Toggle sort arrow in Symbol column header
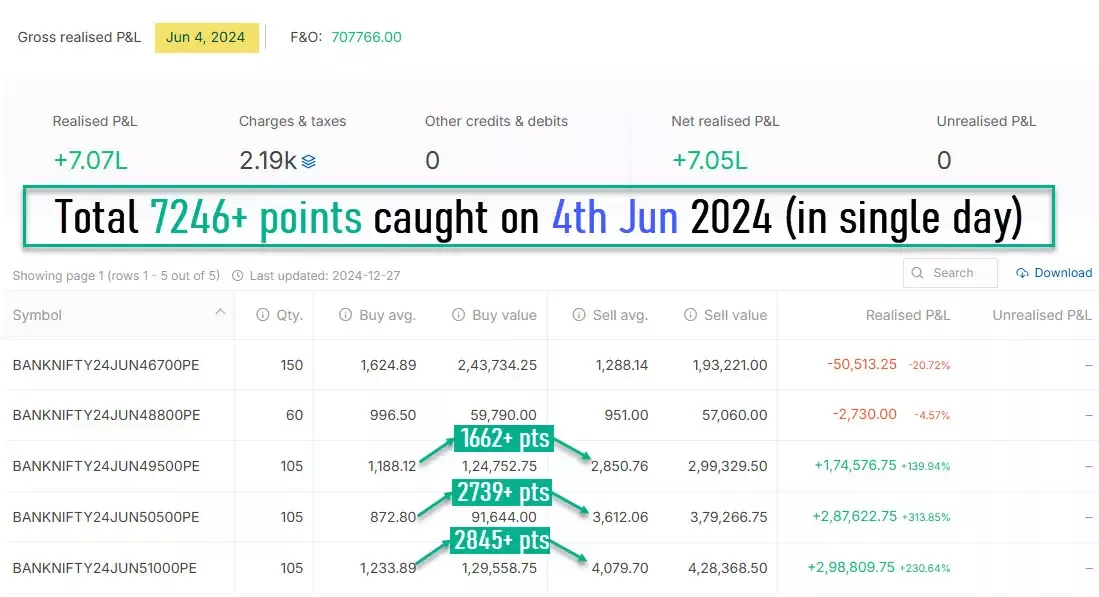 tap(220, 313)
